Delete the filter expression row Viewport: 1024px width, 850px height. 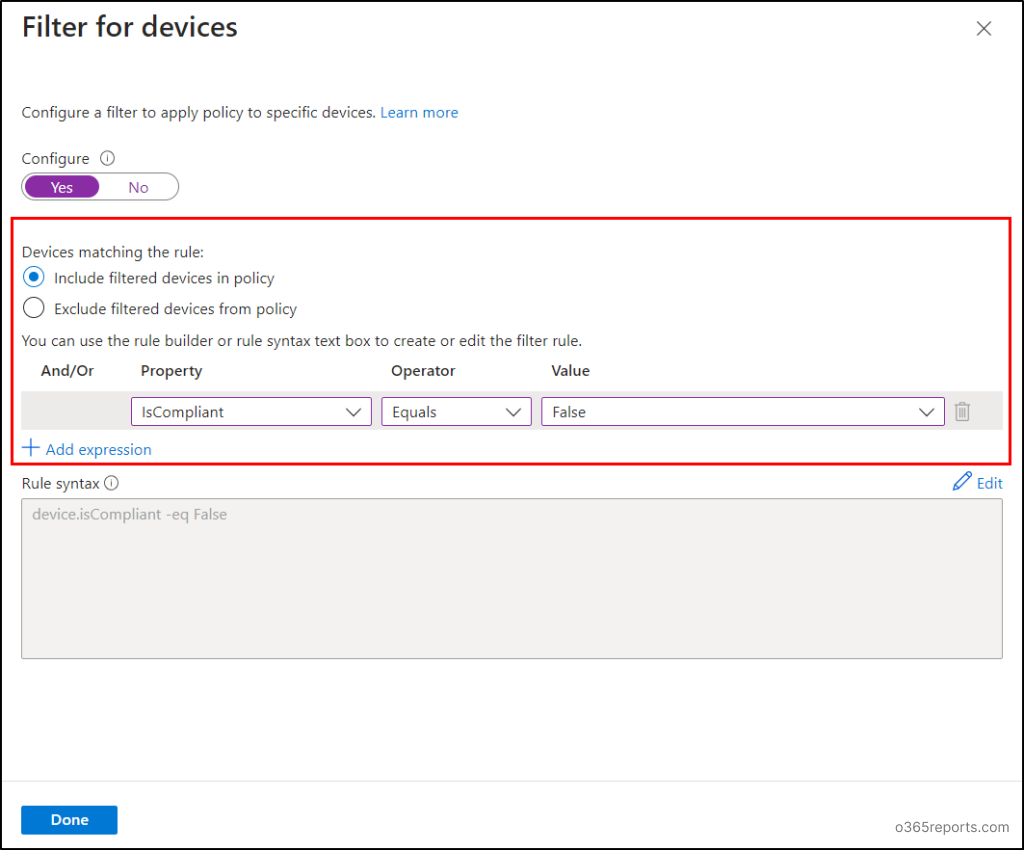(962, 411)
